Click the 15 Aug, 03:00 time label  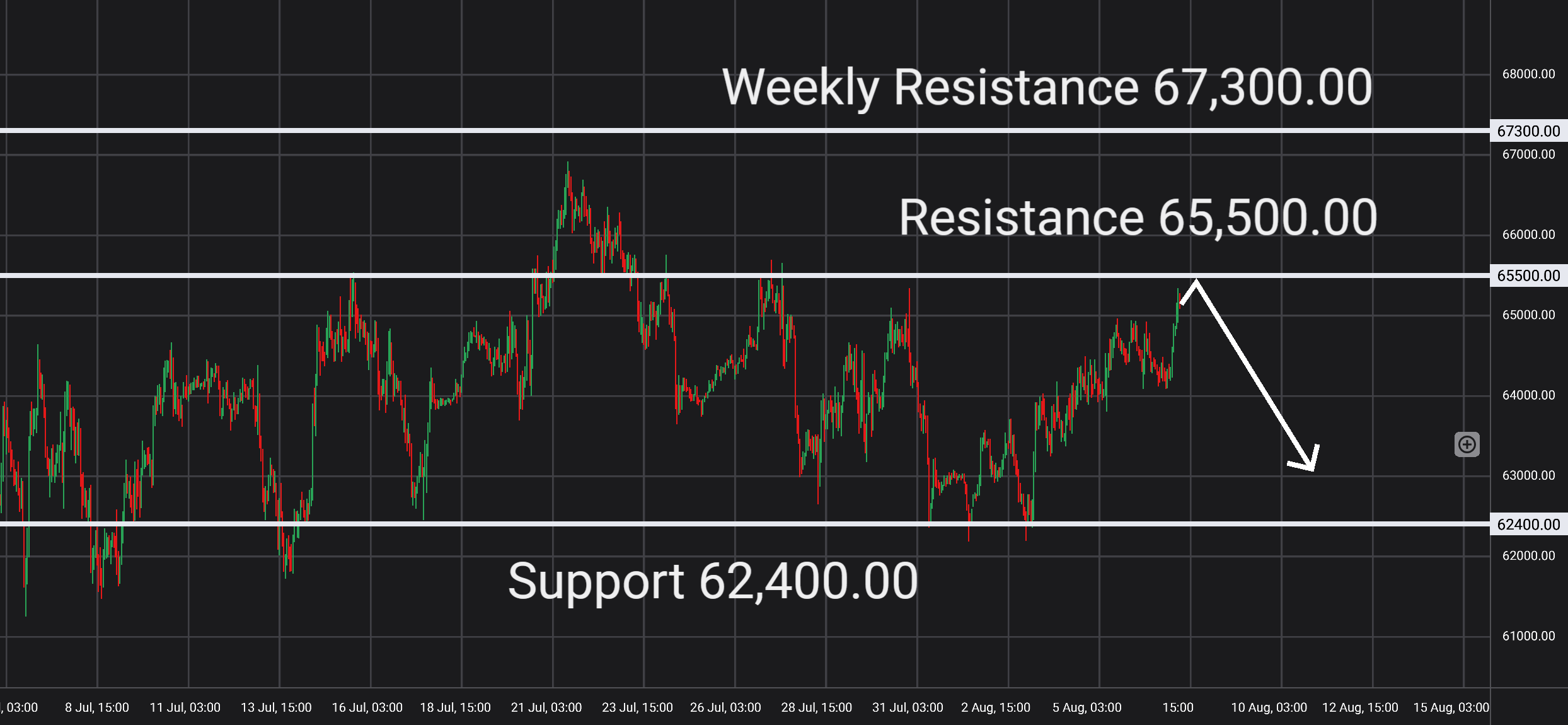[1451, 707]
